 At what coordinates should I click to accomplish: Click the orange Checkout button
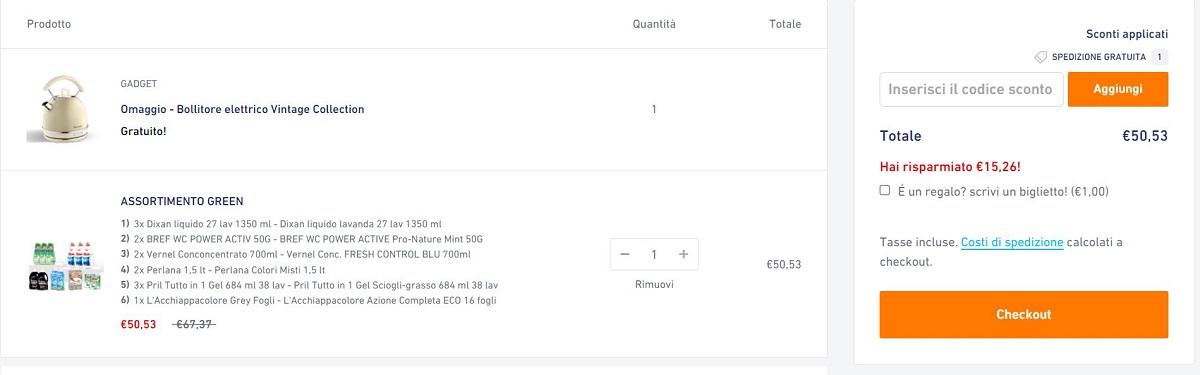click(x=1024, y=314)
